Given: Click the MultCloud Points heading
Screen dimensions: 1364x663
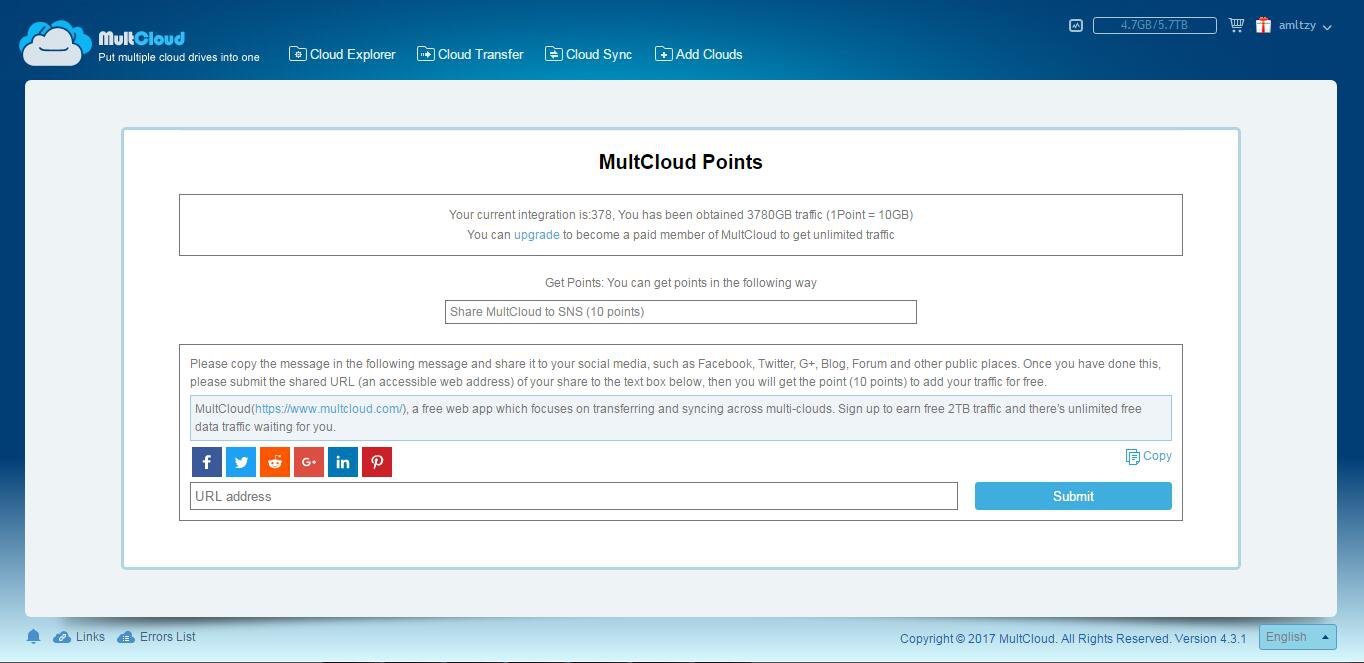Looking at the screenshot, I should click(x=681, y=162).
